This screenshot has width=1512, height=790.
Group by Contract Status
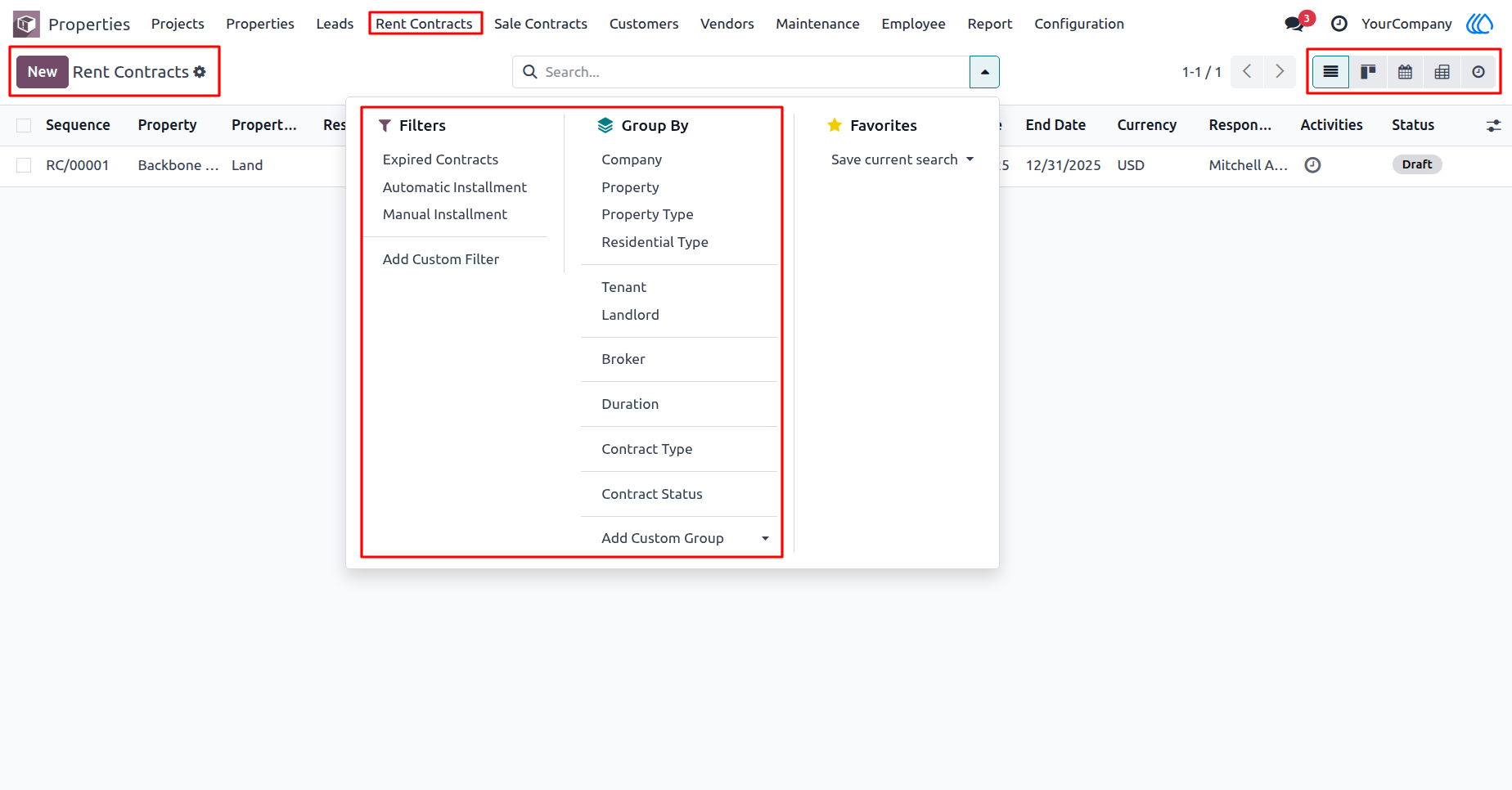[652, 494]
